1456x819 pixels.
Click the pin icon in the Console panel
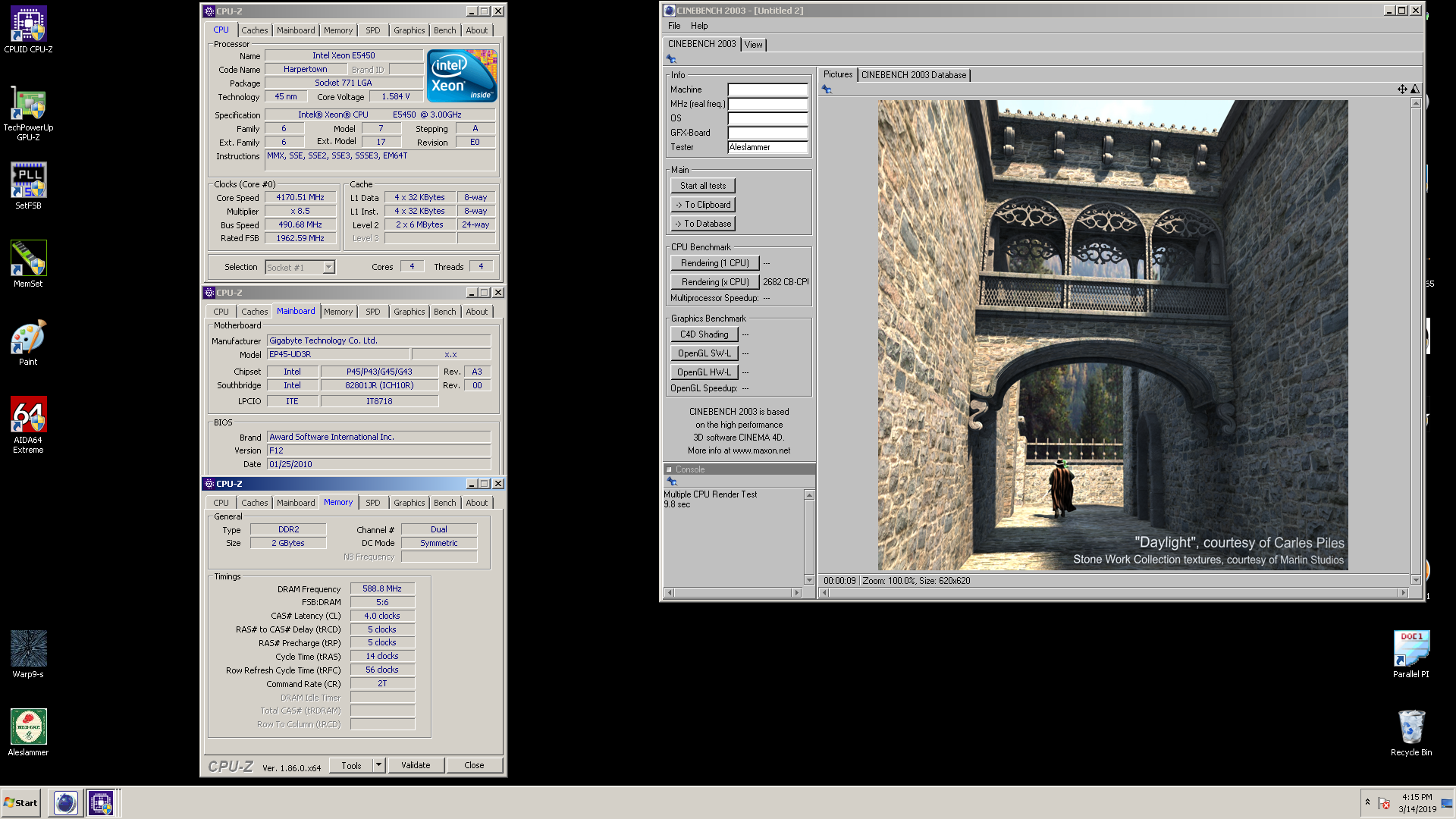[671, 482]
